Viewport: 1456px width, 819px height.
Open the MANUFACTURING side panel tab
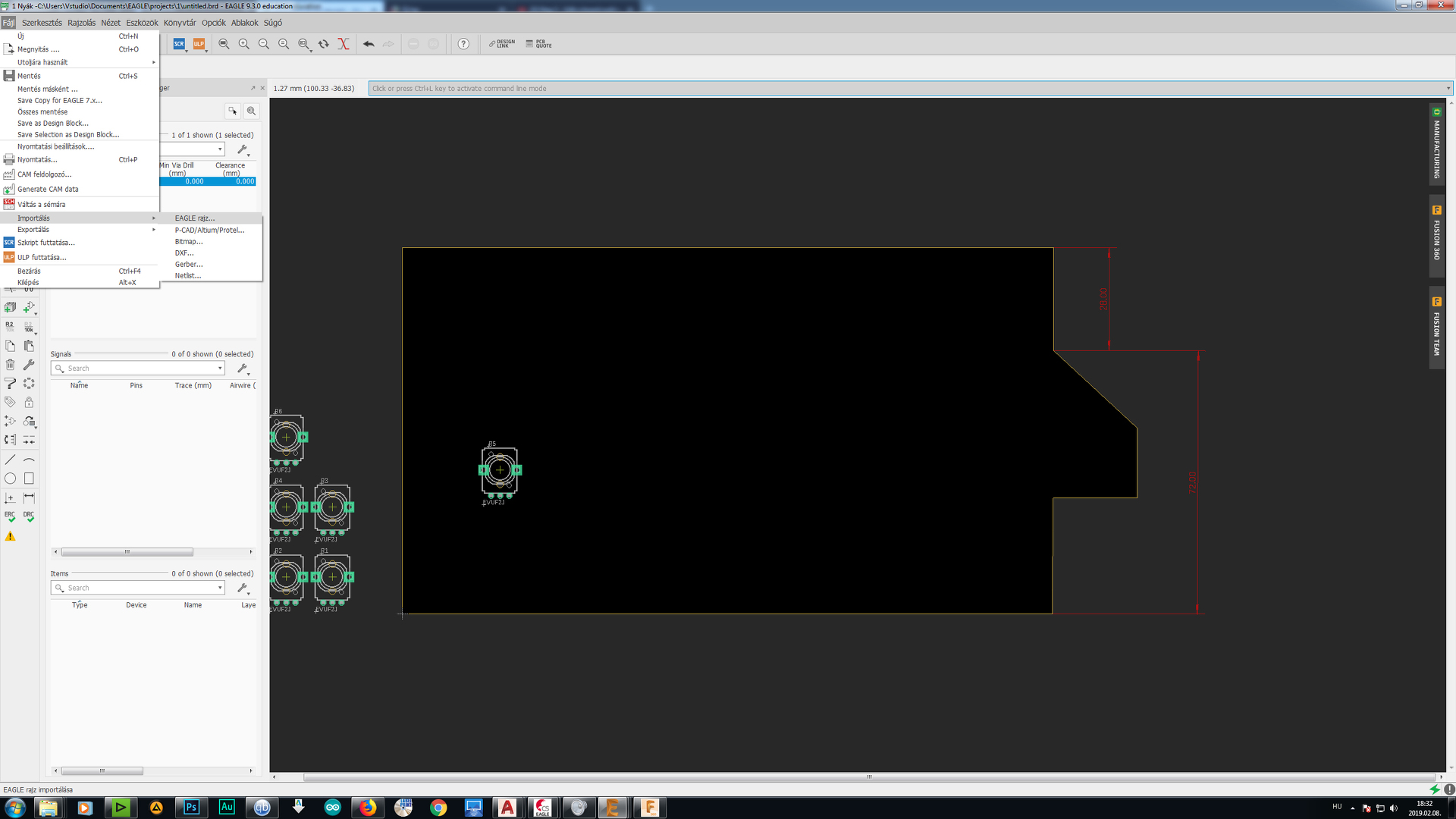click(1436, 144)
